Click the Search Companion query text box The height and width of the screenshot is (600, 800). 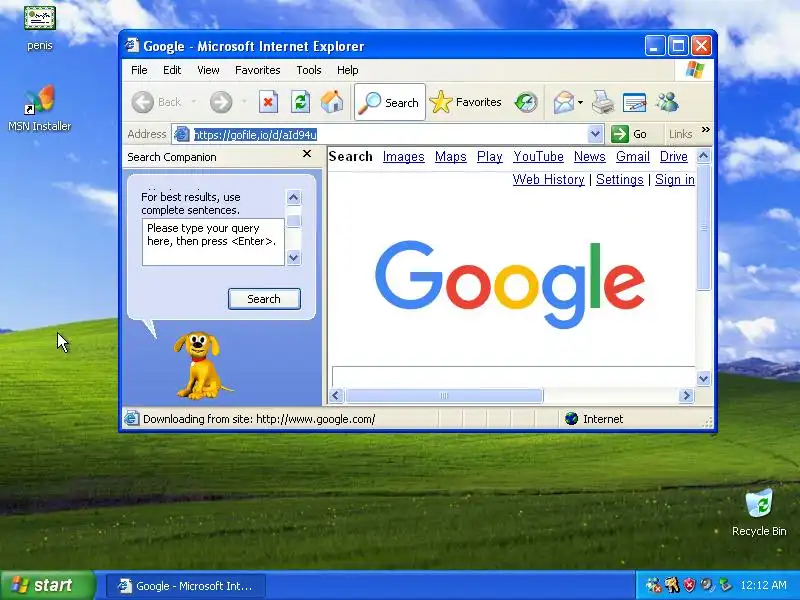[x=213, y=242]
